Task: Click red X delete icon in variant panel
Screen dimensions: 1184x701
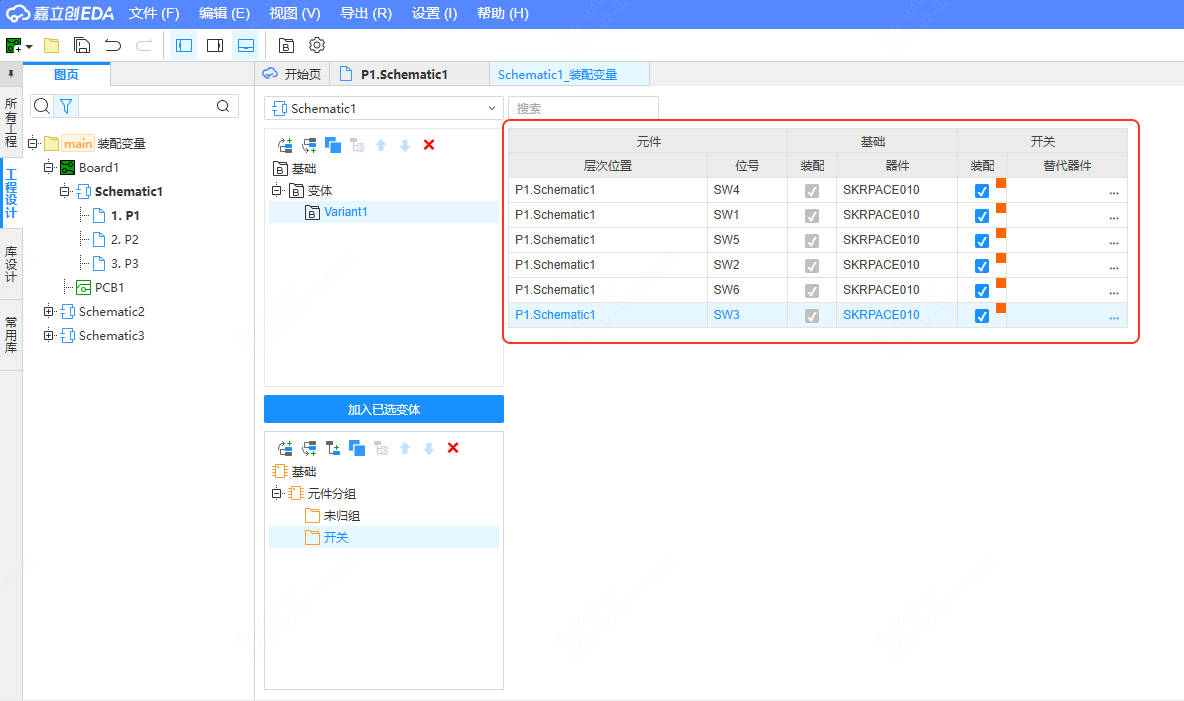Action: click(x=429, y=145)
